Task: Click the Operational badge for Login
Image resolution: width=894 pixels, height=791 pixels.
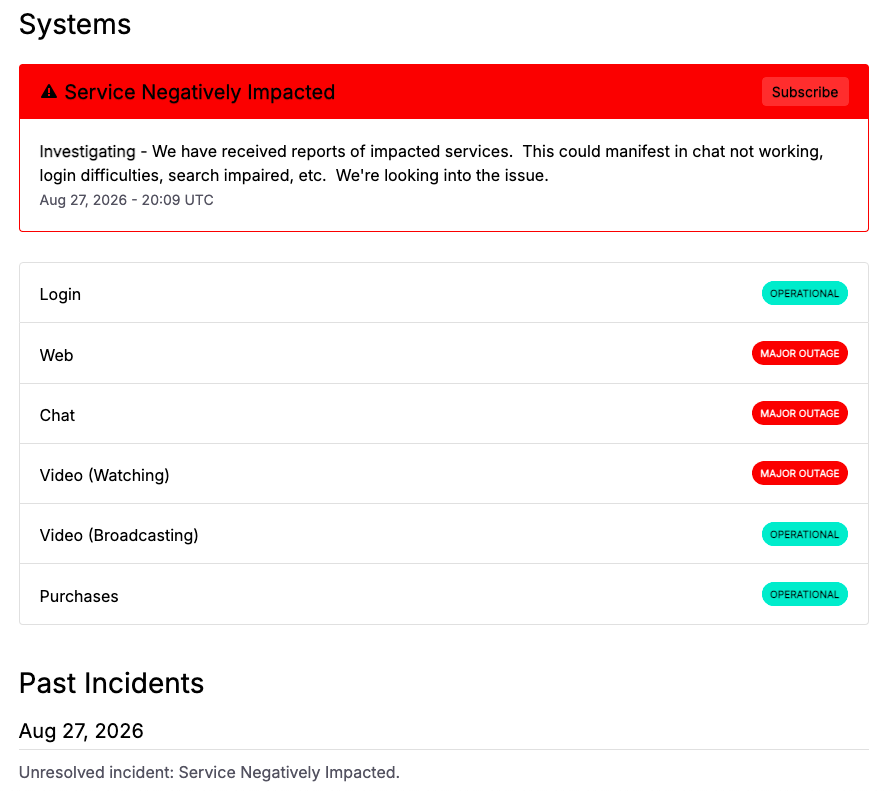Action: 804,293
